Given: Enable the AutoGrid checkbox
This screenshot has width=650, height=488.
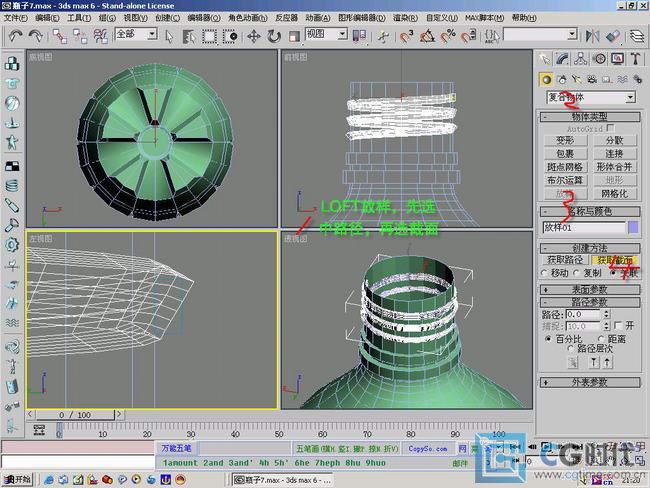Looking at the screenshot, I should click(610, 128).
